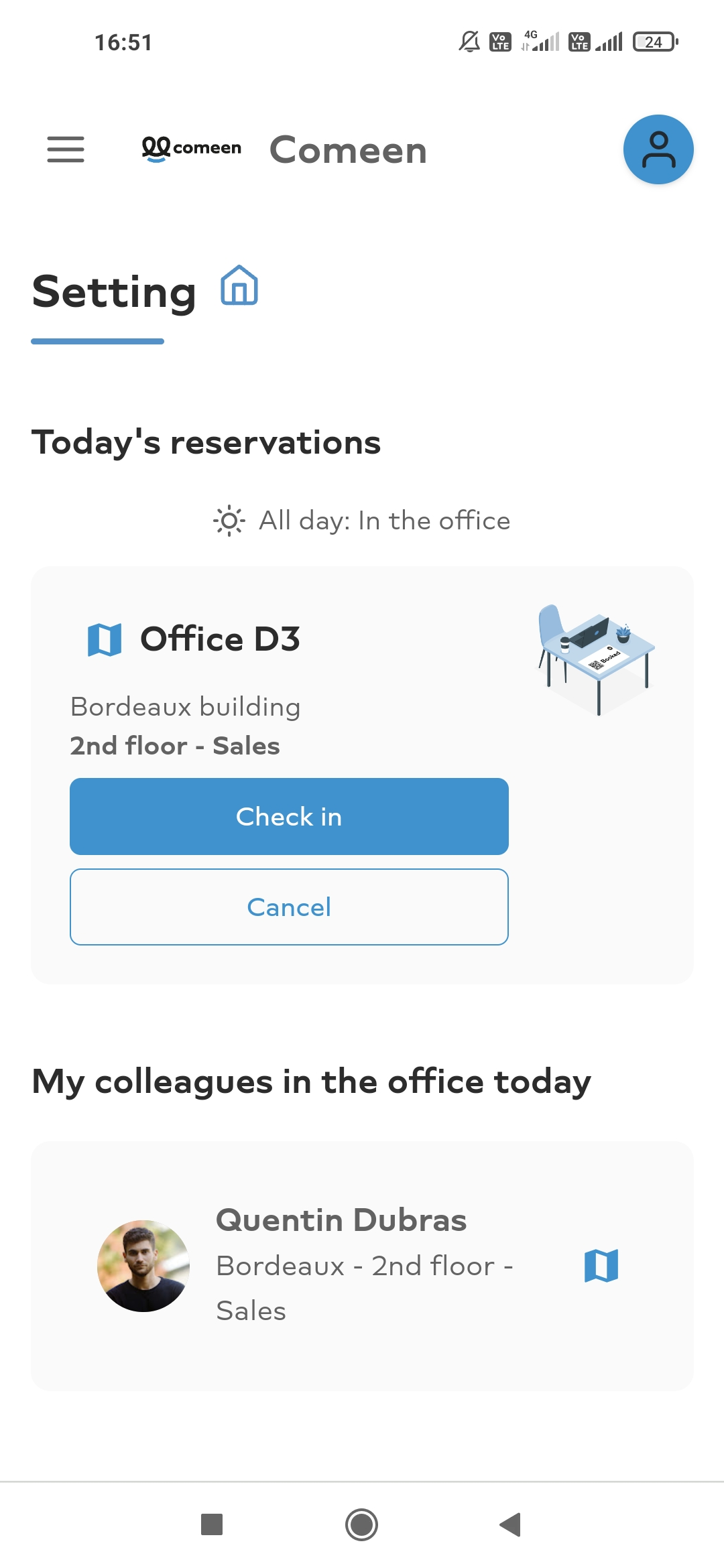Screen dimensions: 724x1568
Task: Tap Android home navigation button
Action: tap(361, 1524)
